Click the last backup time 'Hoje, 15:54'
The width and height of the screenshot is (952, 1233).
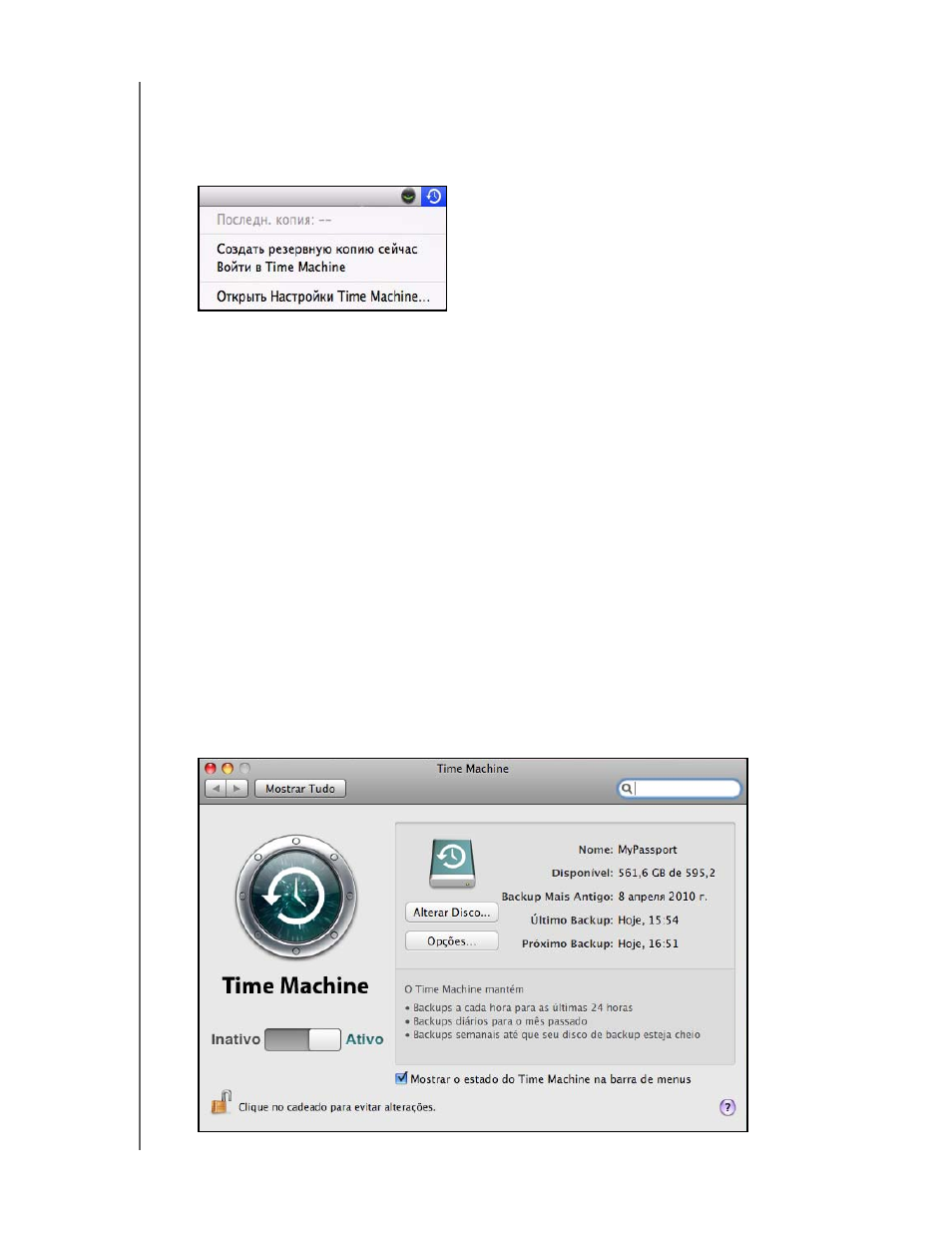[x=648, y=921]
